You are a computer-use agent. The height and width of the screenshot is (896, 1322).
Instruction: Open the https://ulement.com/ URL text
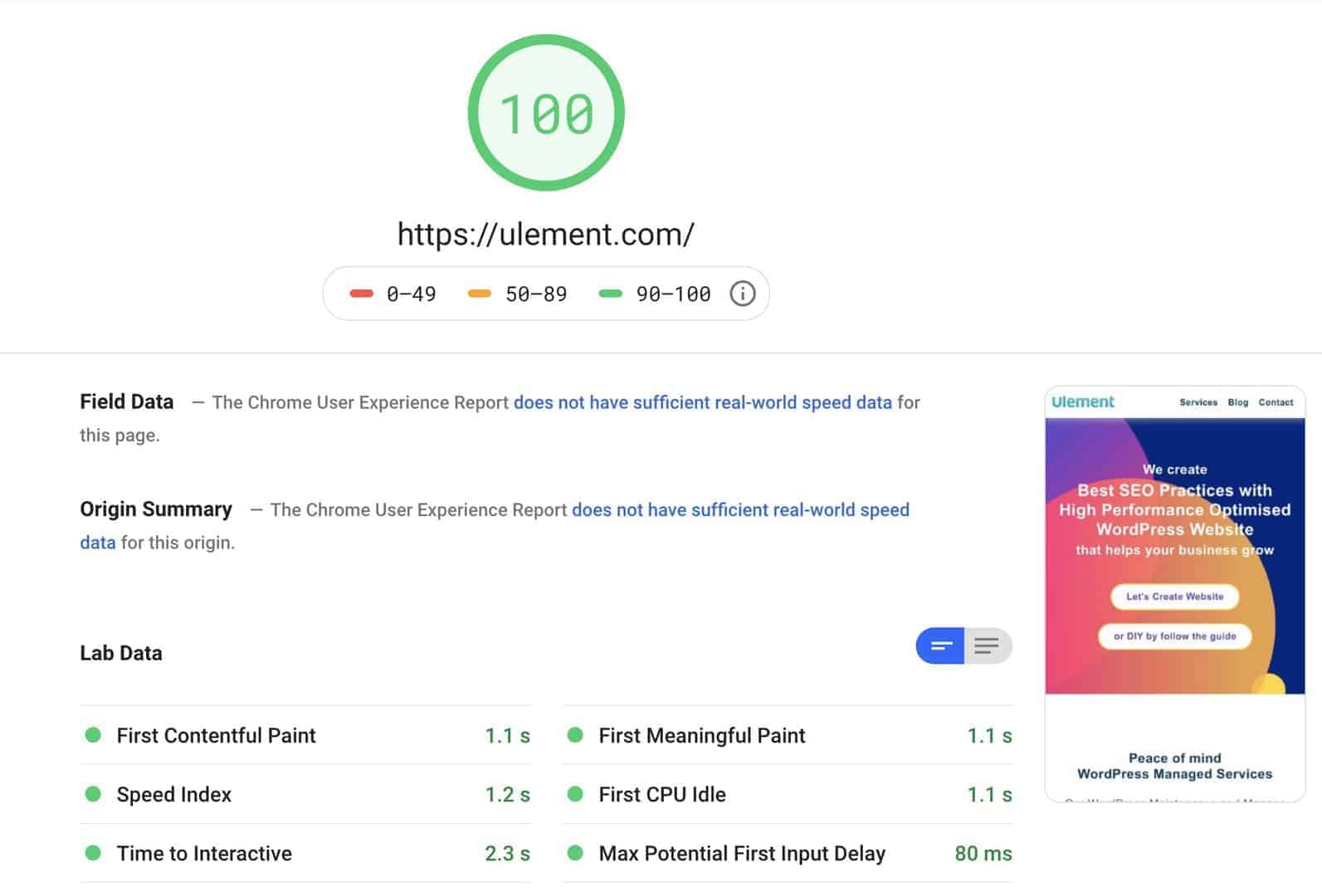546,234
